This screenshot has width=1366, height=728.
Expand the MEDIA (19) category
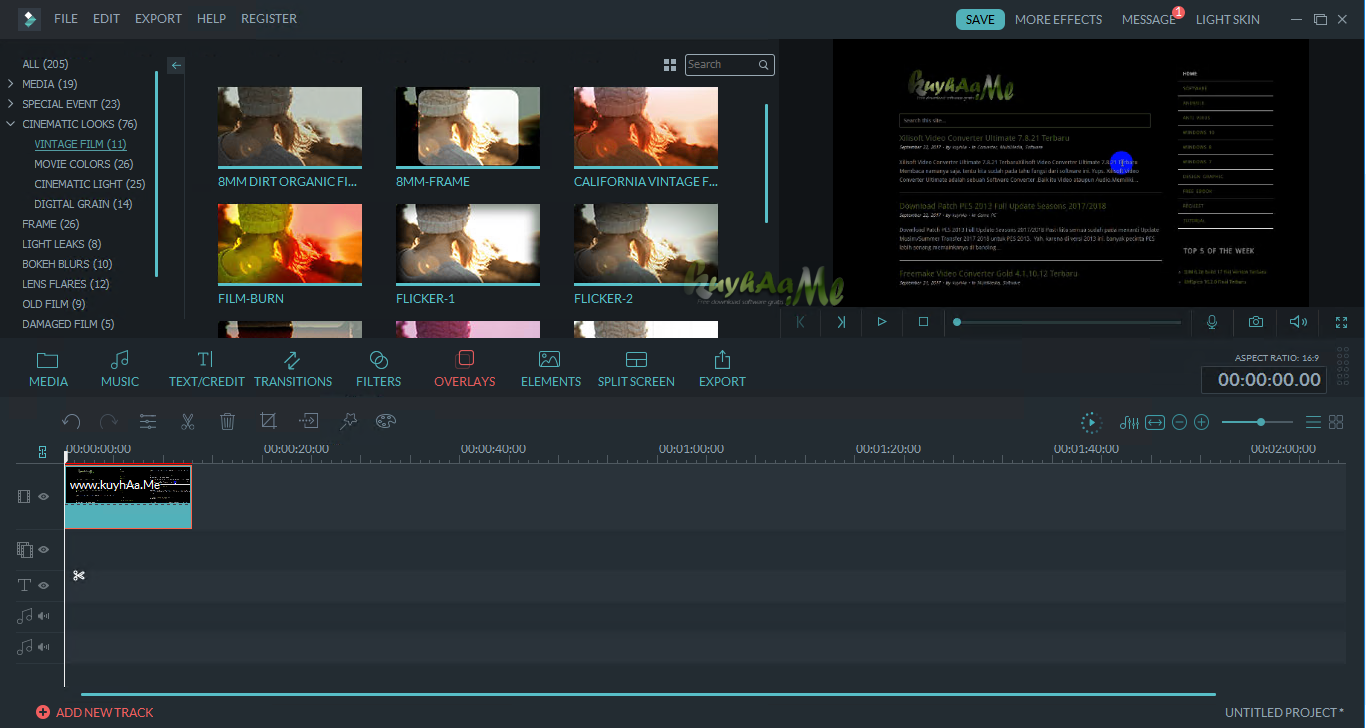pyautogui.click(x=10, y=84)
